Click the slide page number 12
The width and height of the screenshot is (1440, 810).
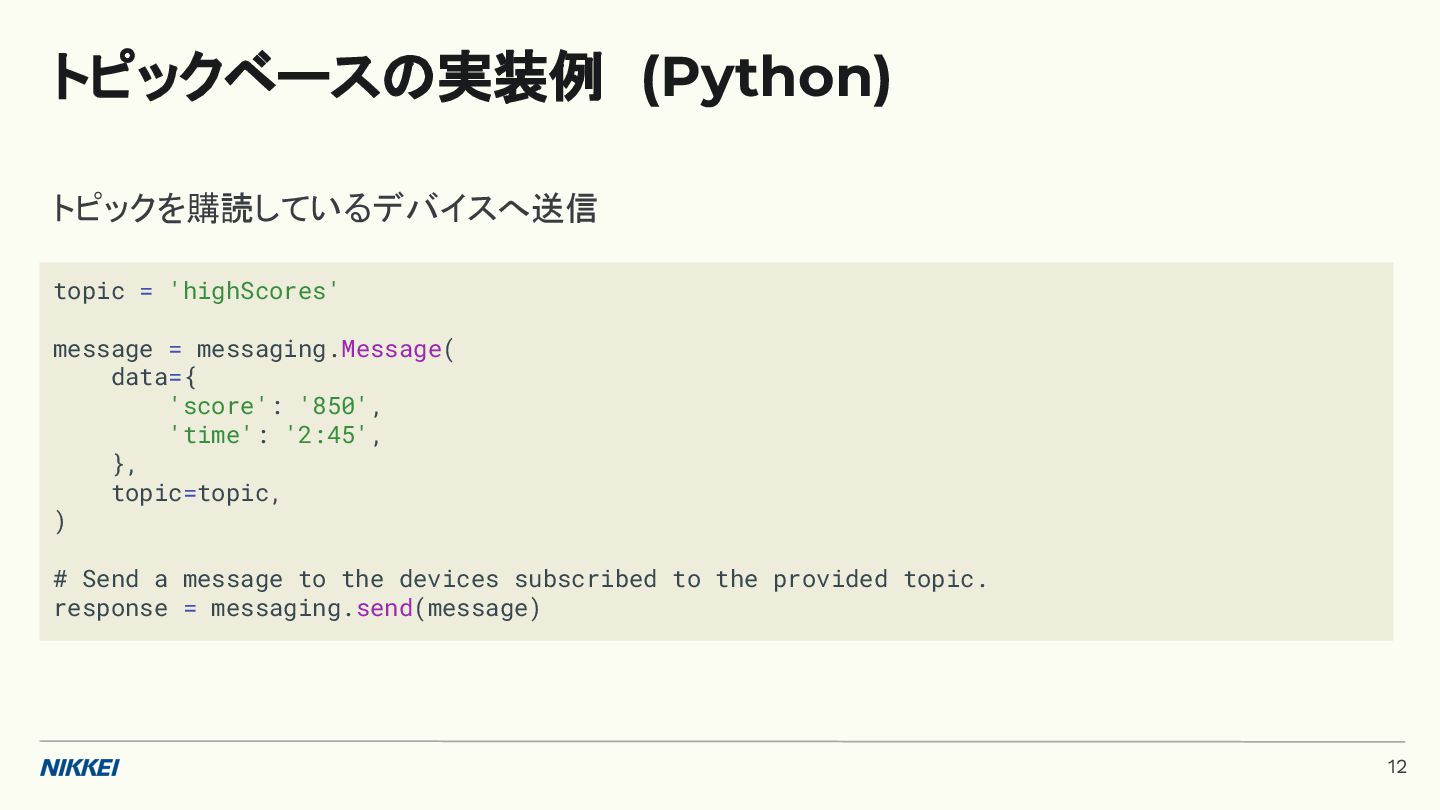point(1397,767)
